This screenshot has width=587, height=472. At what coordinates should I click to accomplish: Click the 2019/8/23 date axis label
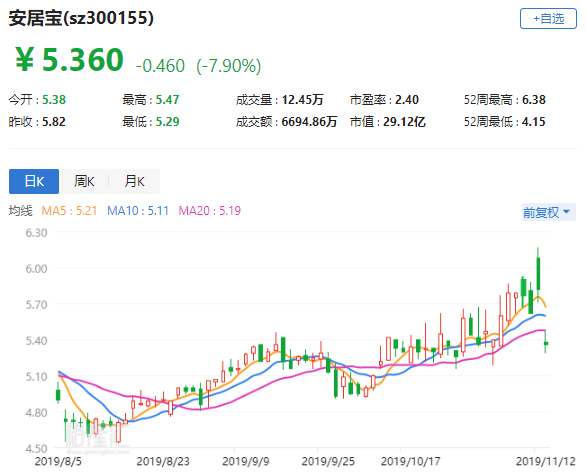pyautogui.click(x=163, y=462)
